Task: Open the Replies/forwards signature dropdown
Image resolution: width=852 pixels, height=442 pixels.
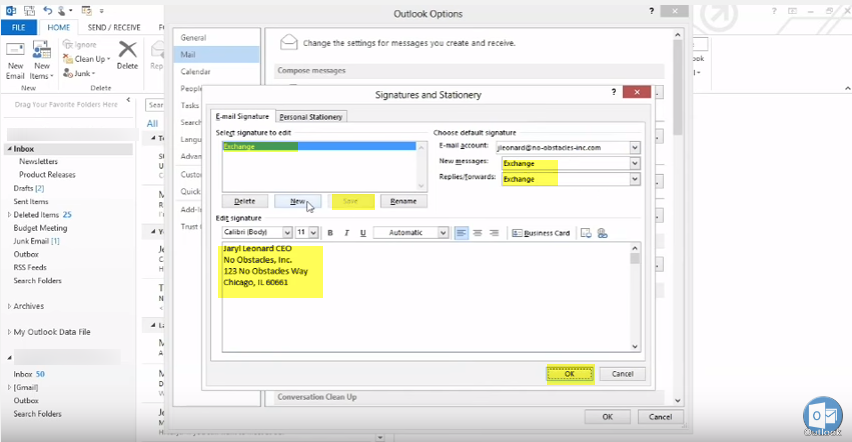Action: point(635,179)
